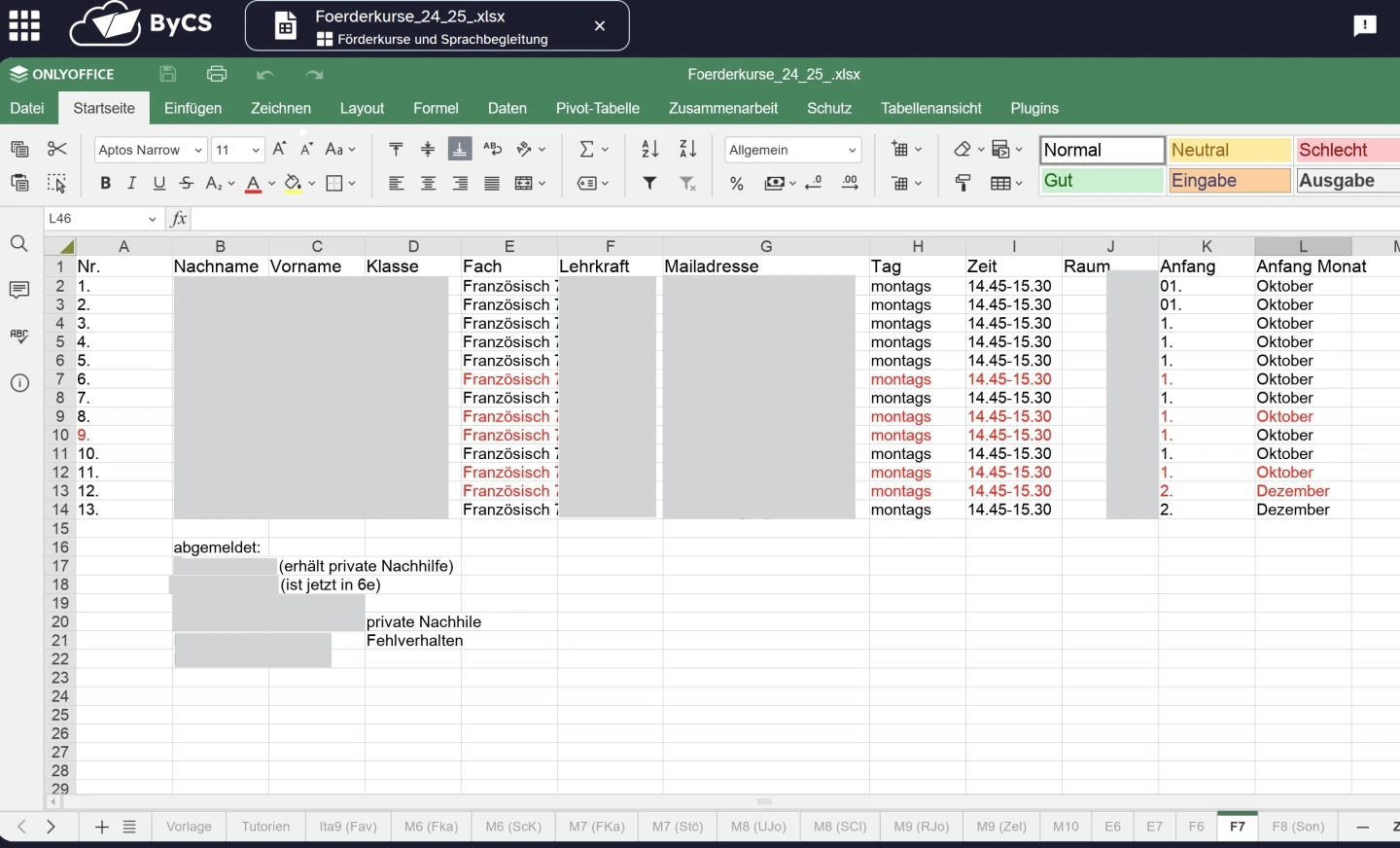Click the Save icon in title bar
The height and width of the screenshot is (848, 1400).
pos(168,74)
